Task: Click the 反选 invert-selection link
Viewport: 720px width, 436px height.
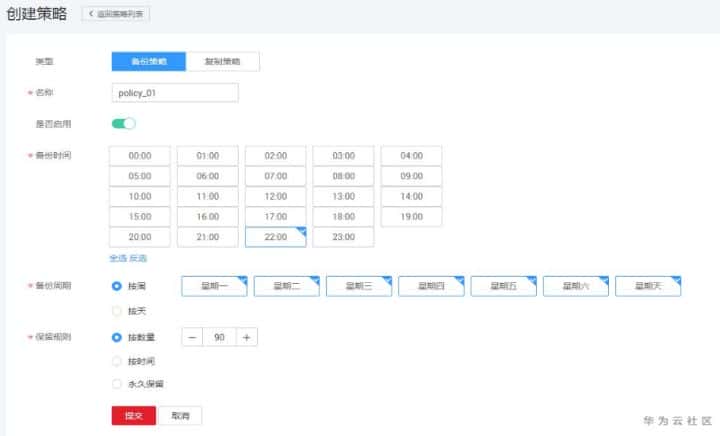Action: point(138,258)
